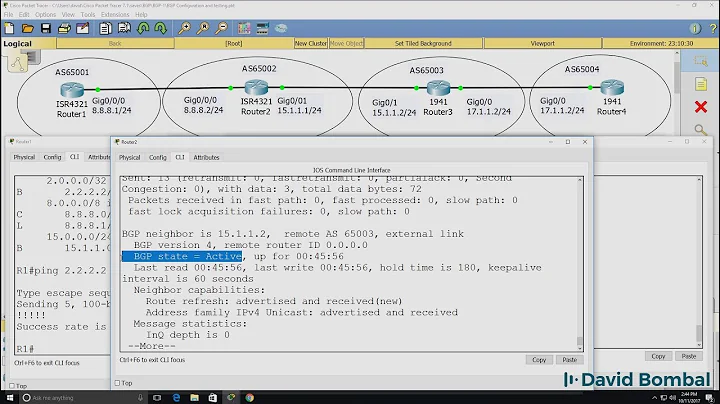Open the Tools menu
This screenshot has width=720, height=404.
tap(88, 15)
